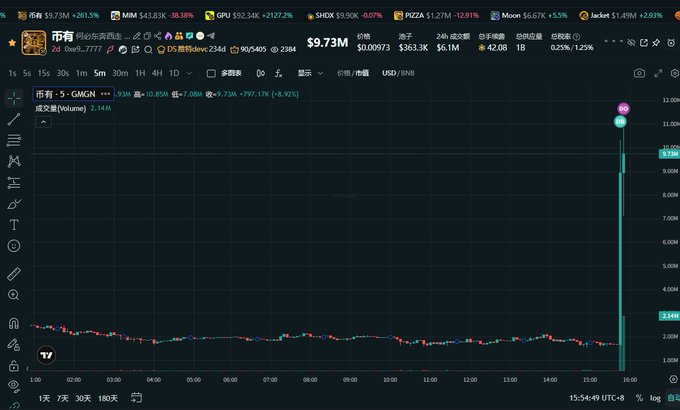Copy contract address 0xe9...7777

pyautogui.click(x=83, y=49)
